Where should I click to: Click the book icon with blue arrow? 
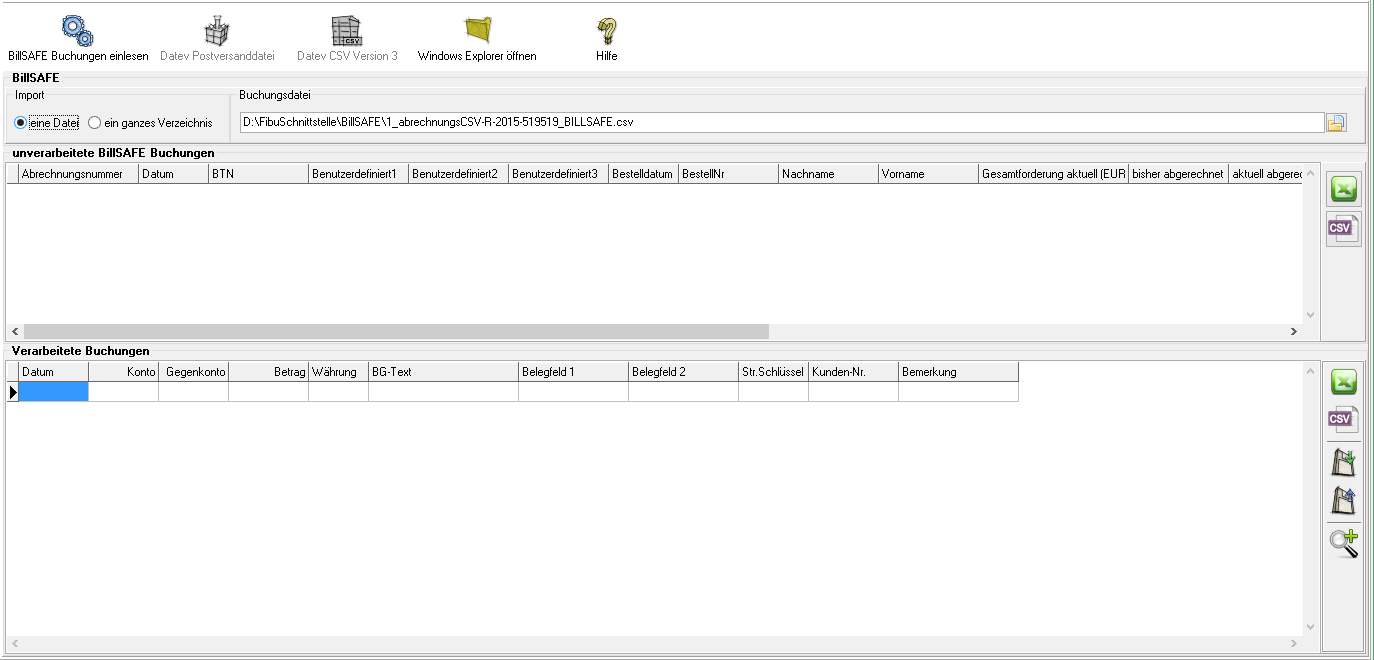[x=1343, y=499]
